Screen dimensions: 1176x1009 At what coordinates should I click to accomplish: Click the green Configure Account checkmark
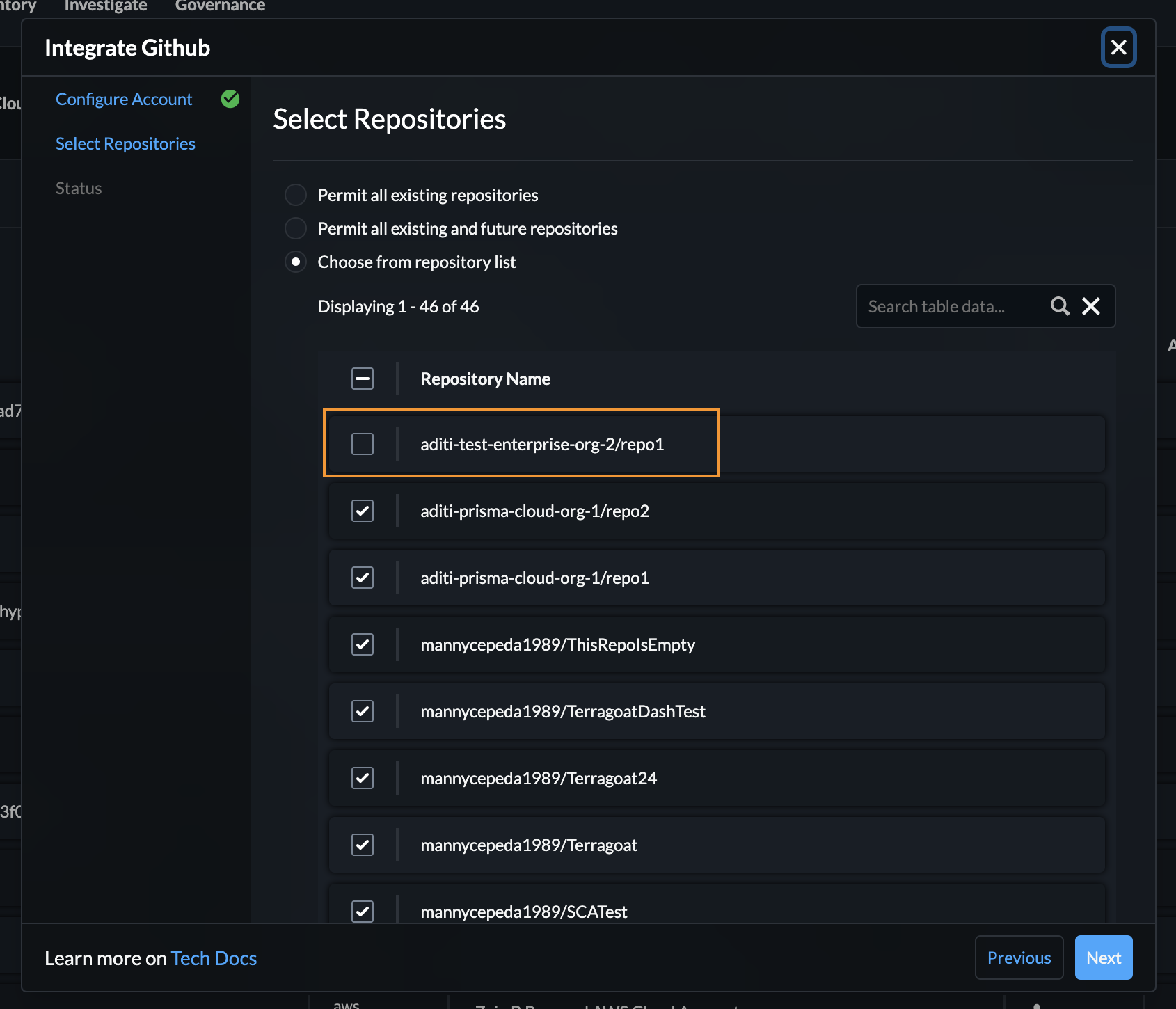coord(230,99)
